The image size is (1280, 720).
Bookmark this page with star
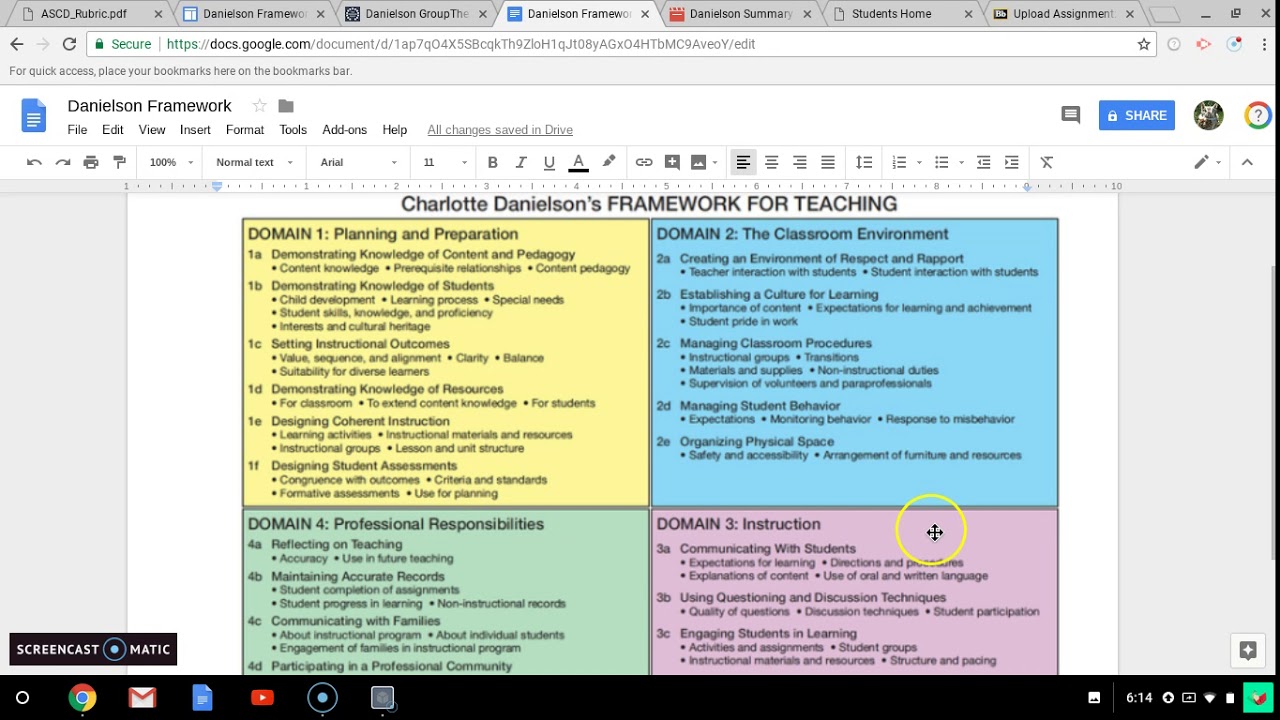pyautogui.click(x=1144, y=44)
